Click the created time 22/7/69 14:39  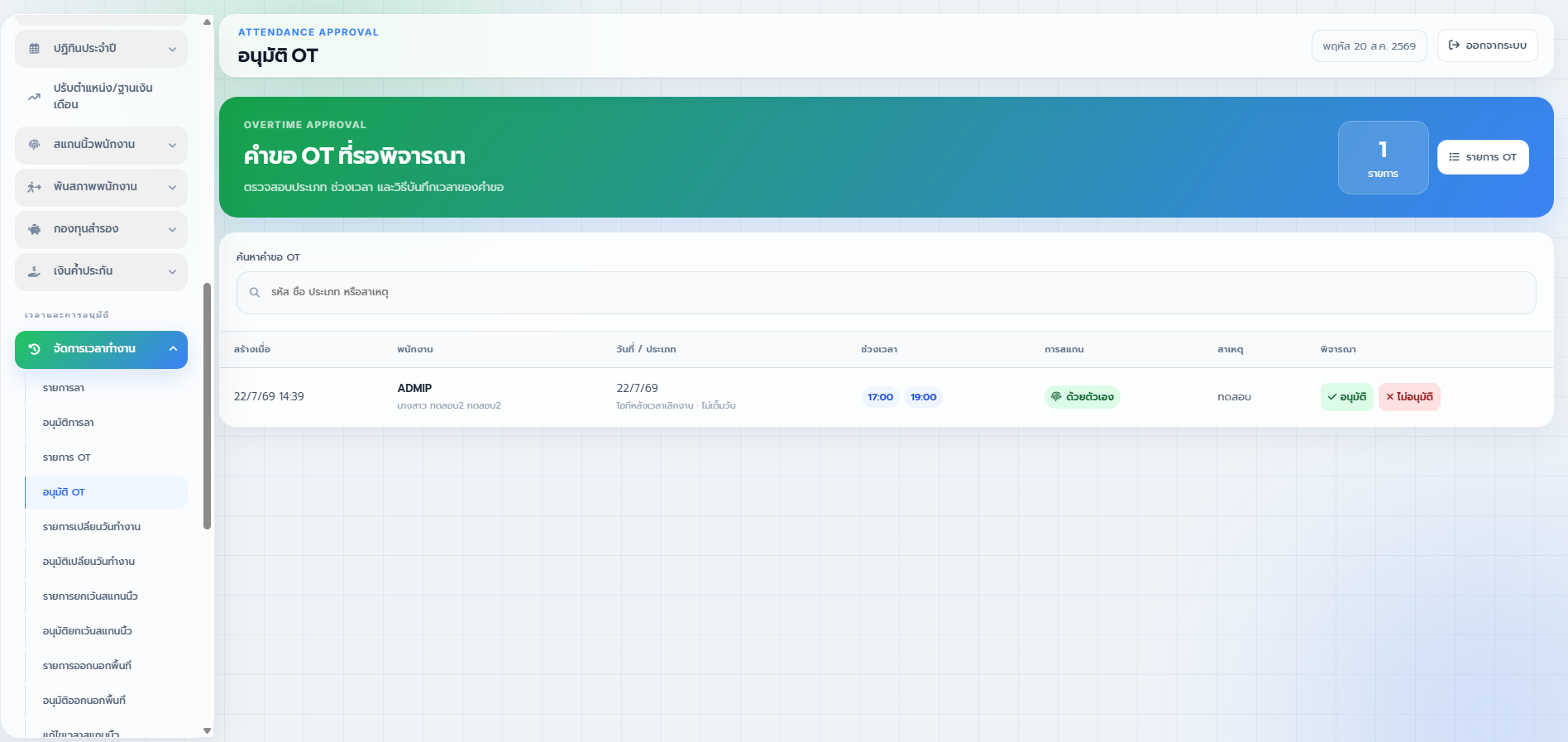[269, 396]
